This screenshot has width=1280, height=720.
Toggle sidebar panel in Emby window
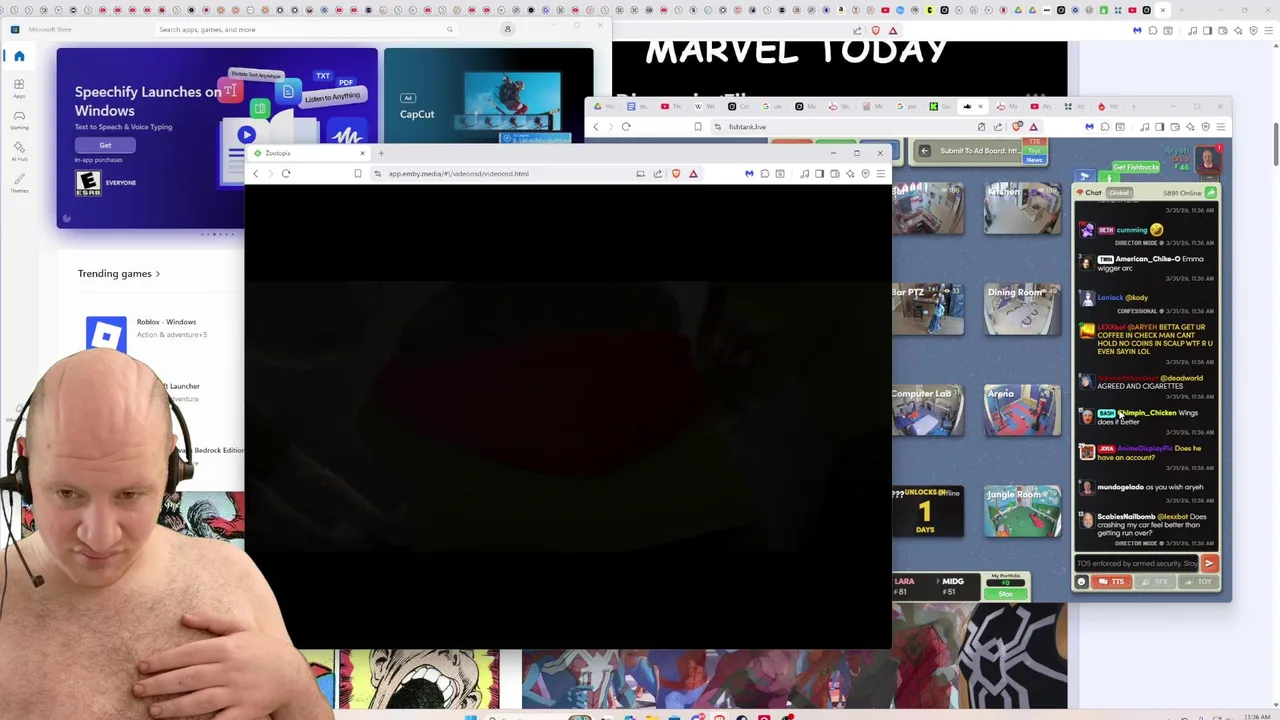819,174
